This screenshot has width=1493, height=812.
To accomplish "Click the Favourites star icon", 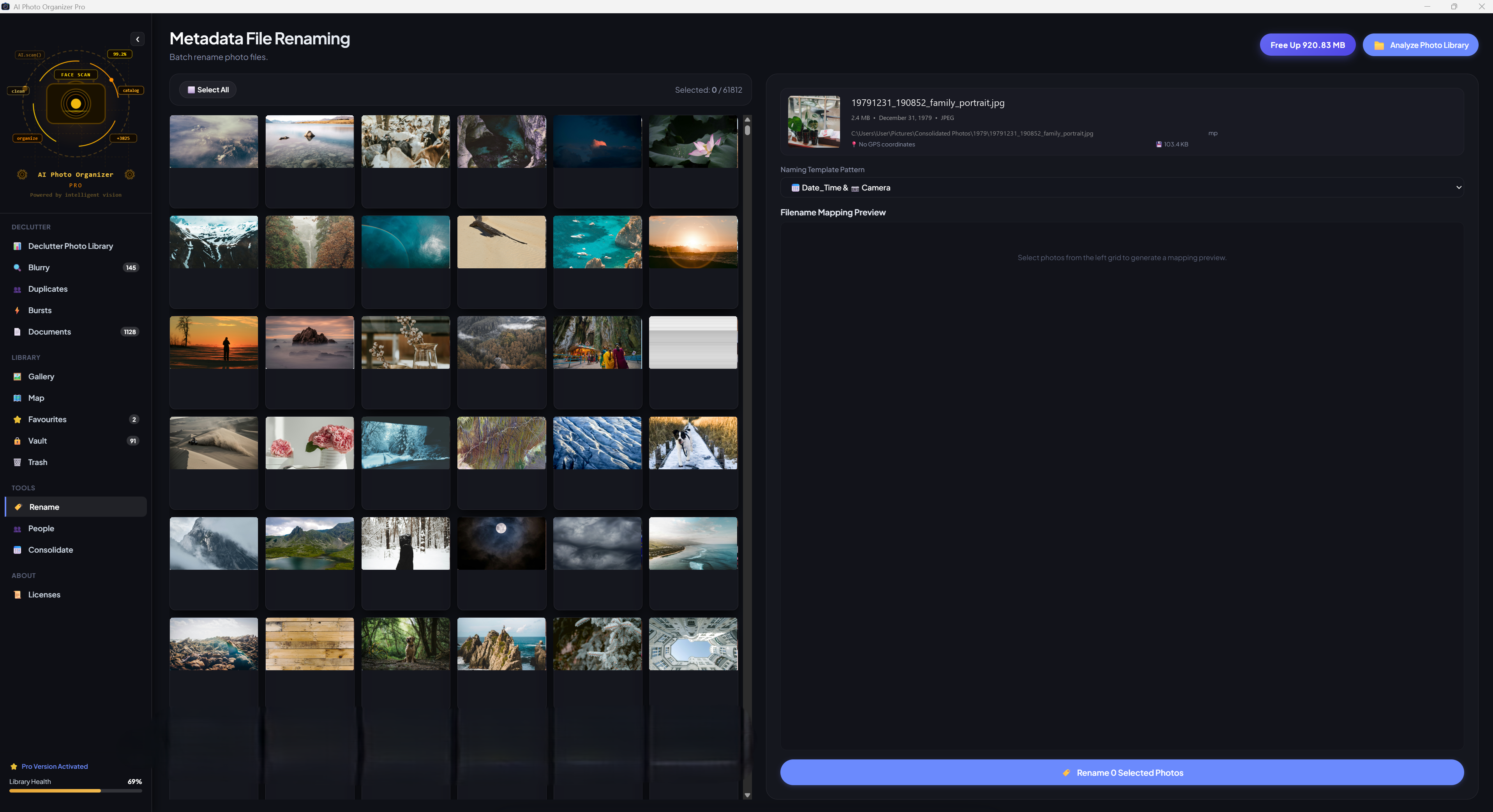I will coord(18,419).
